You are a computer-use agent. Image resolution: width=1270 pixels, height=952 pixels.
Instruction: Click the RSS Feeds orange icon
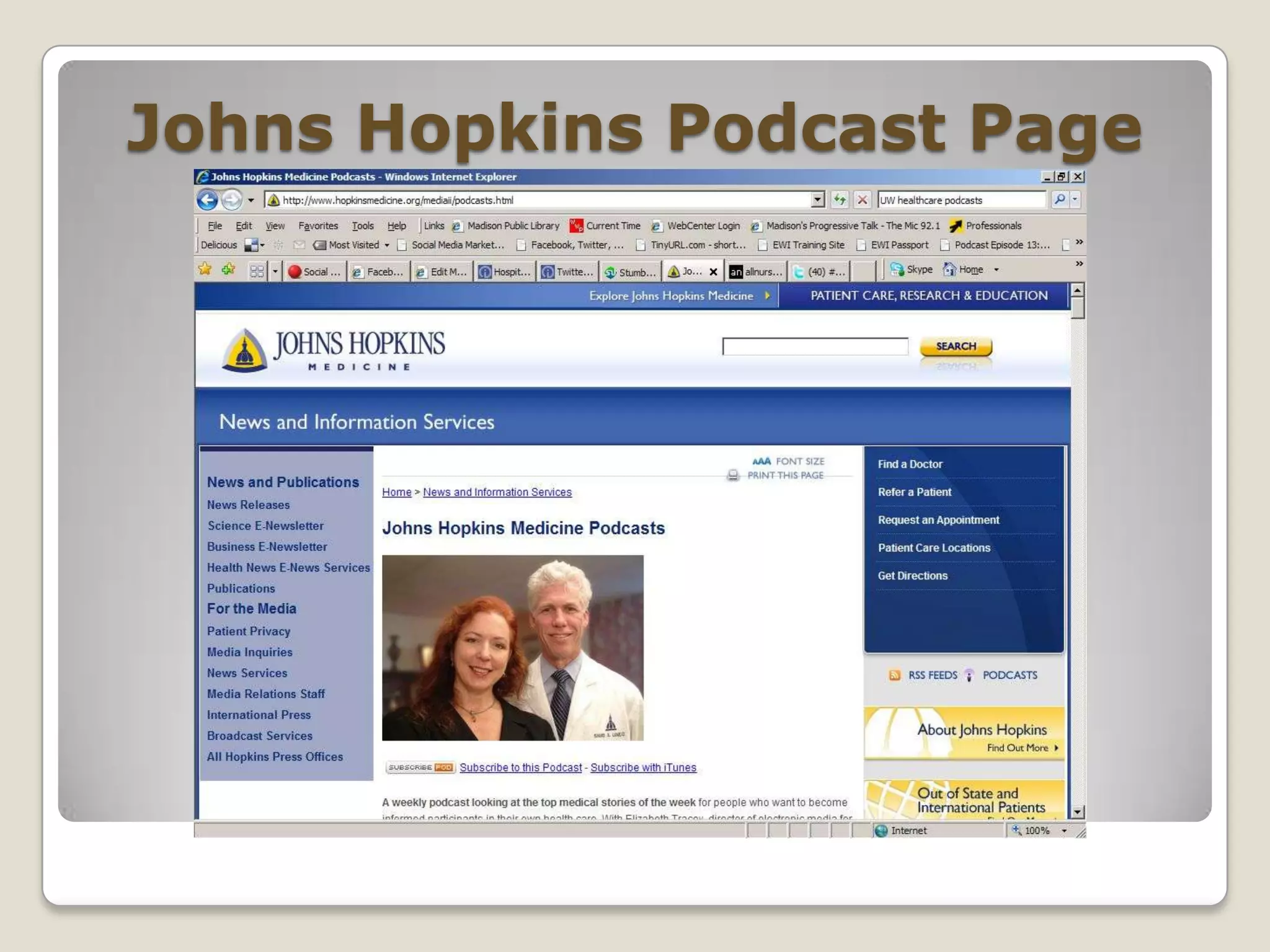click(x=894, y=675)
